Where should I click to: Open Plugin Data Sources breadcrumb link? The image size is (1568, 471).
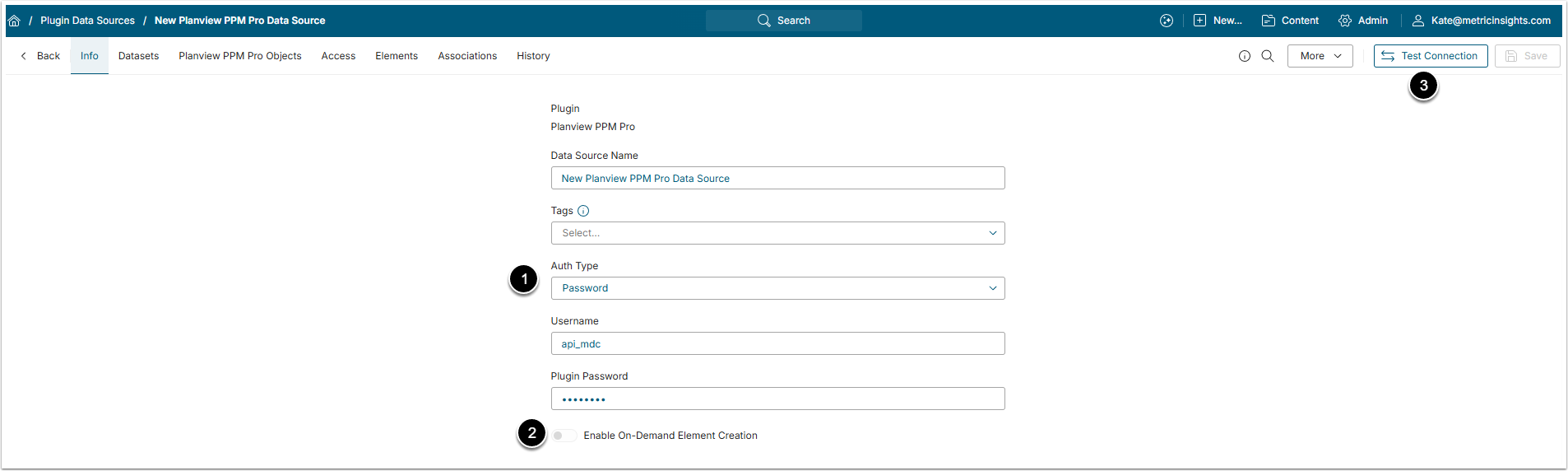click(87, 21)
